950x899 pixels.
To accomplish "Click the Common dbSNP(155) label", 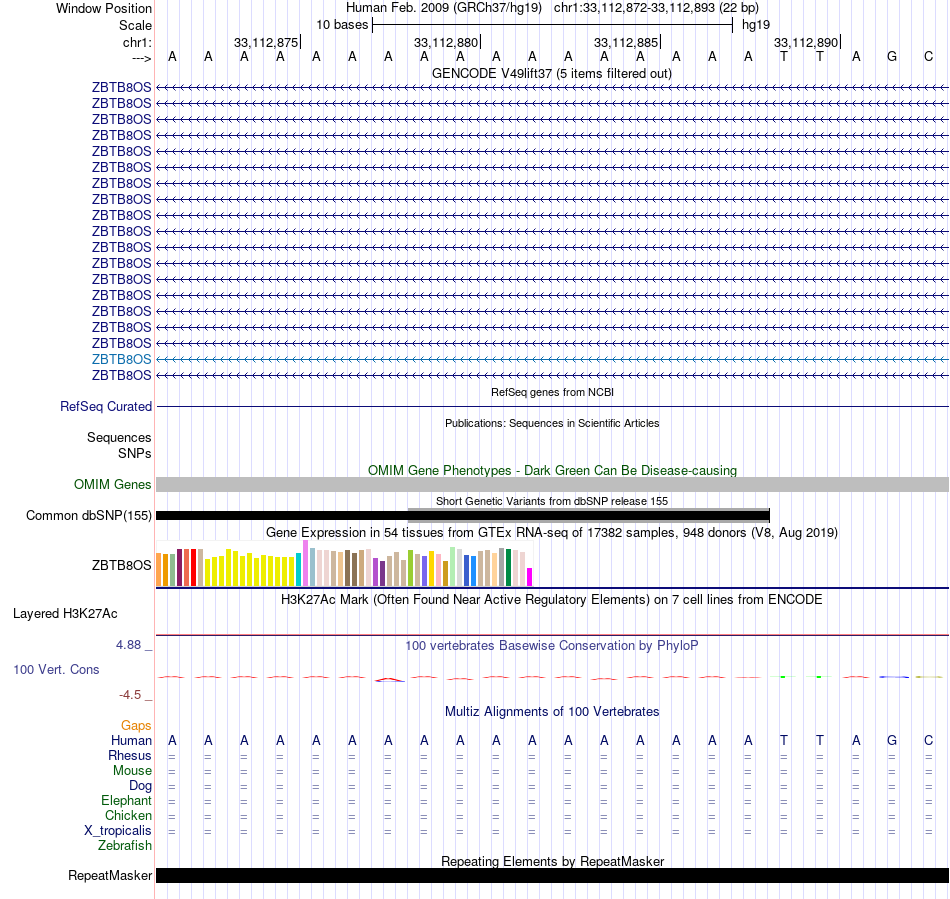I will (x=88, y=516).
